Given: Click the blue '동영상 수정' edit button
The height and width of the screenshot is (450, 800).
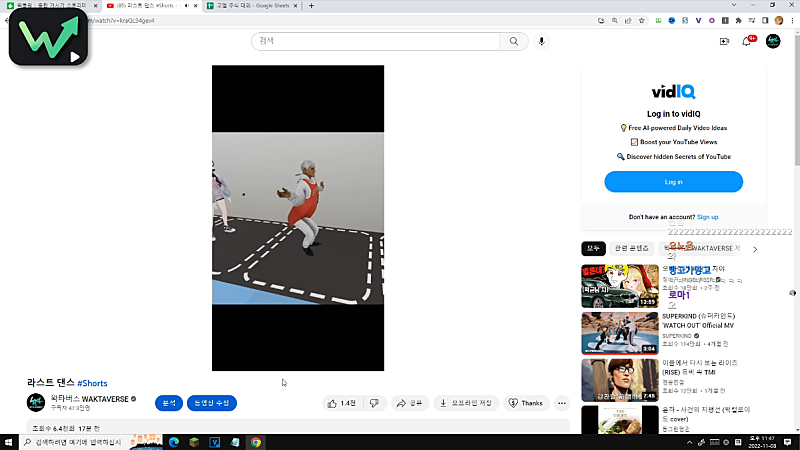Looking at the screenshot, I should [x=212, y=403].
